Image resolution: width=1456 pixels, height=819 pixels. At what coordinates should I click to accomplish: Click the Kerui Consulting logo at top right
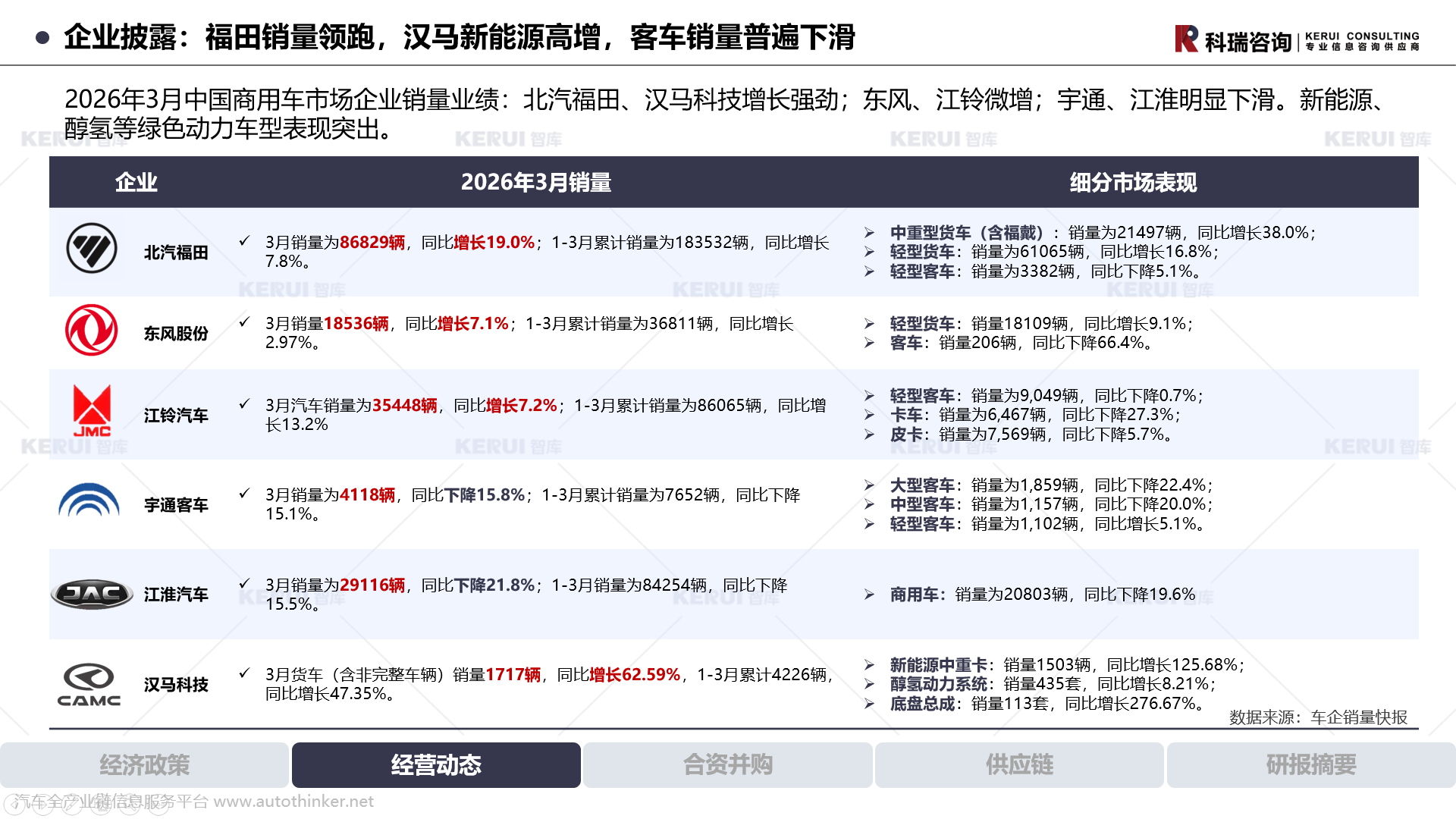(x=1297, y=39)
